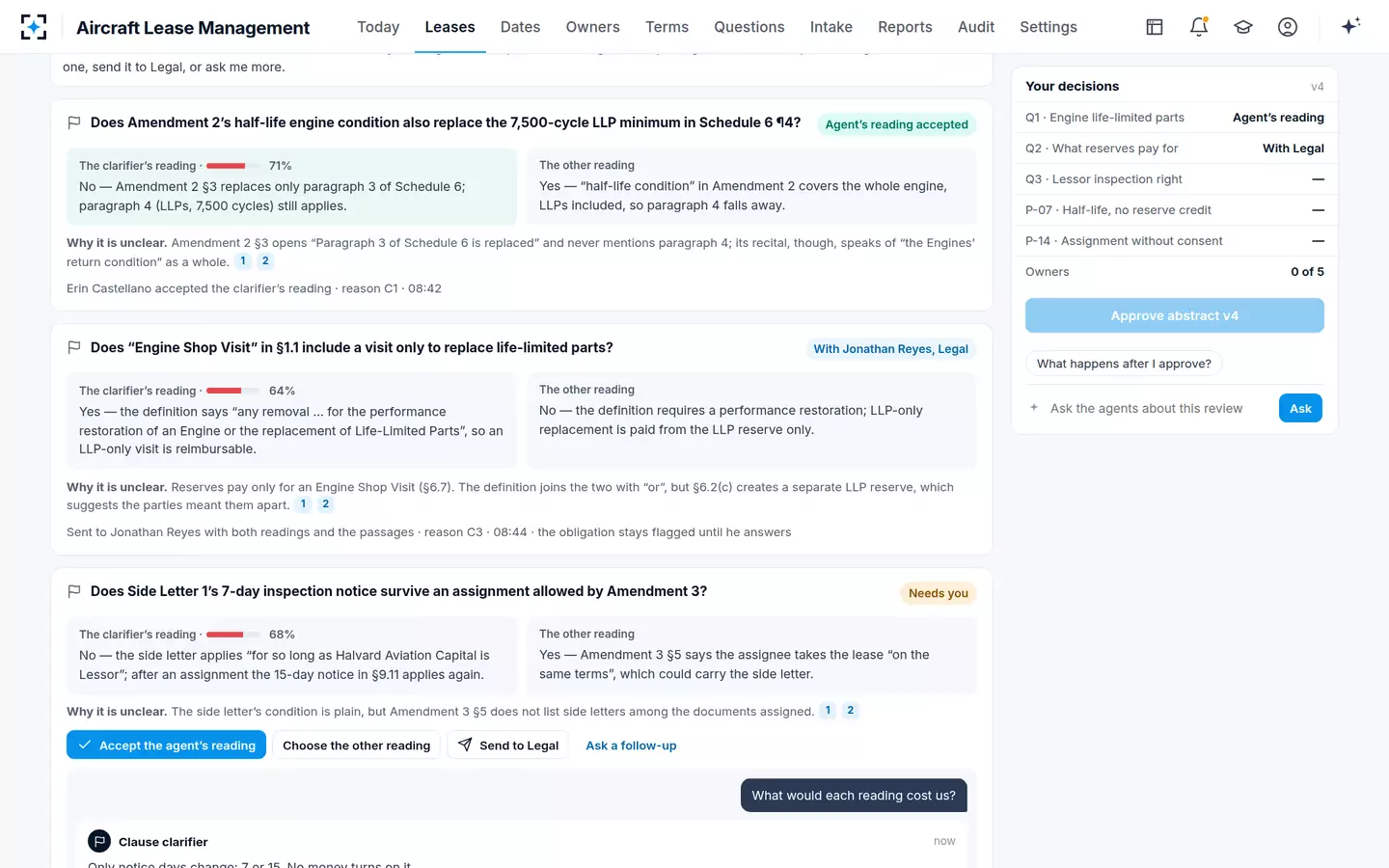Screen dimensions: 1389x868
Task: Click the flag icon beside the Amendment 2 half-life question
Action: tap(74, 122)
